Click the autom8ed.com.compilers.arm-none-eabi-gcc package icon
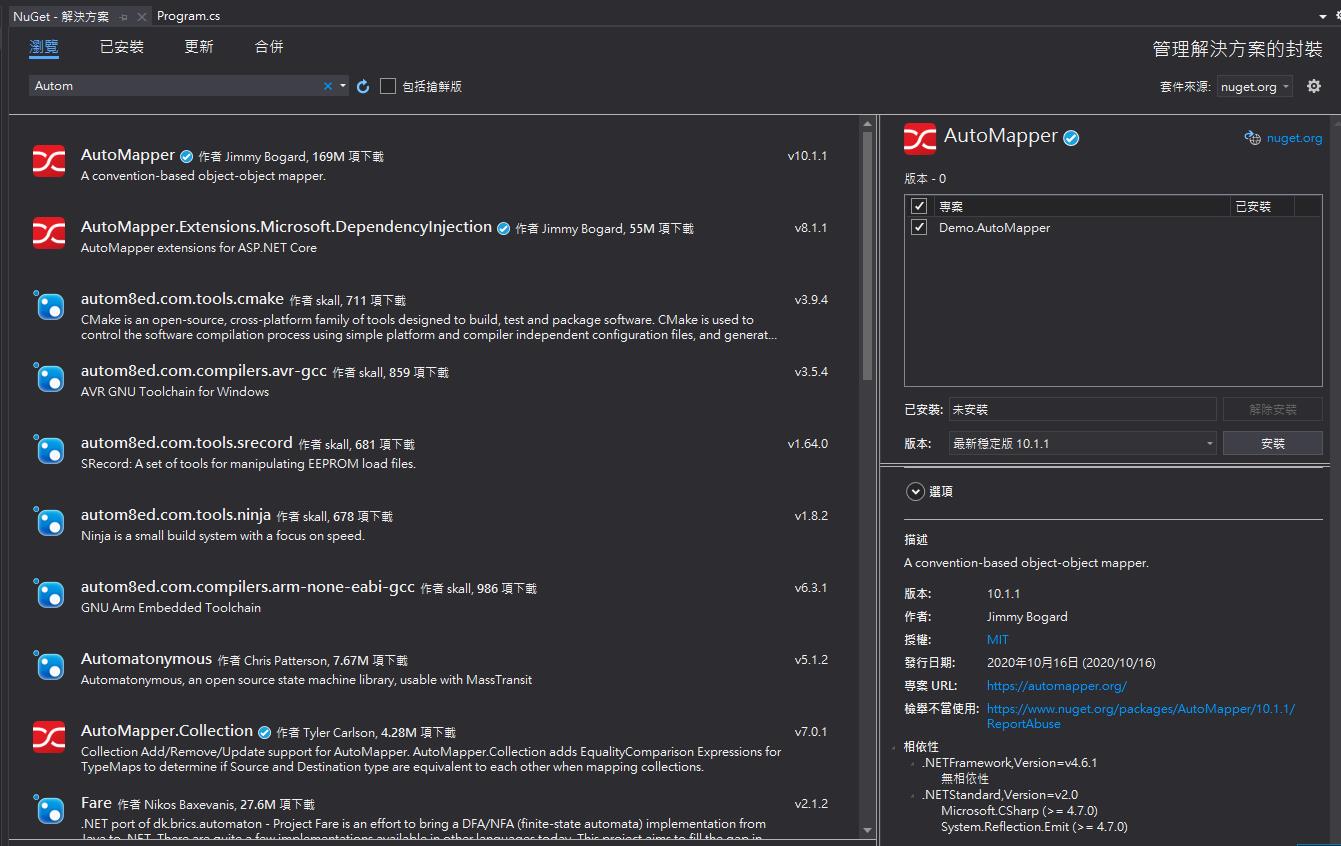1341x846 pixels. 49,593
